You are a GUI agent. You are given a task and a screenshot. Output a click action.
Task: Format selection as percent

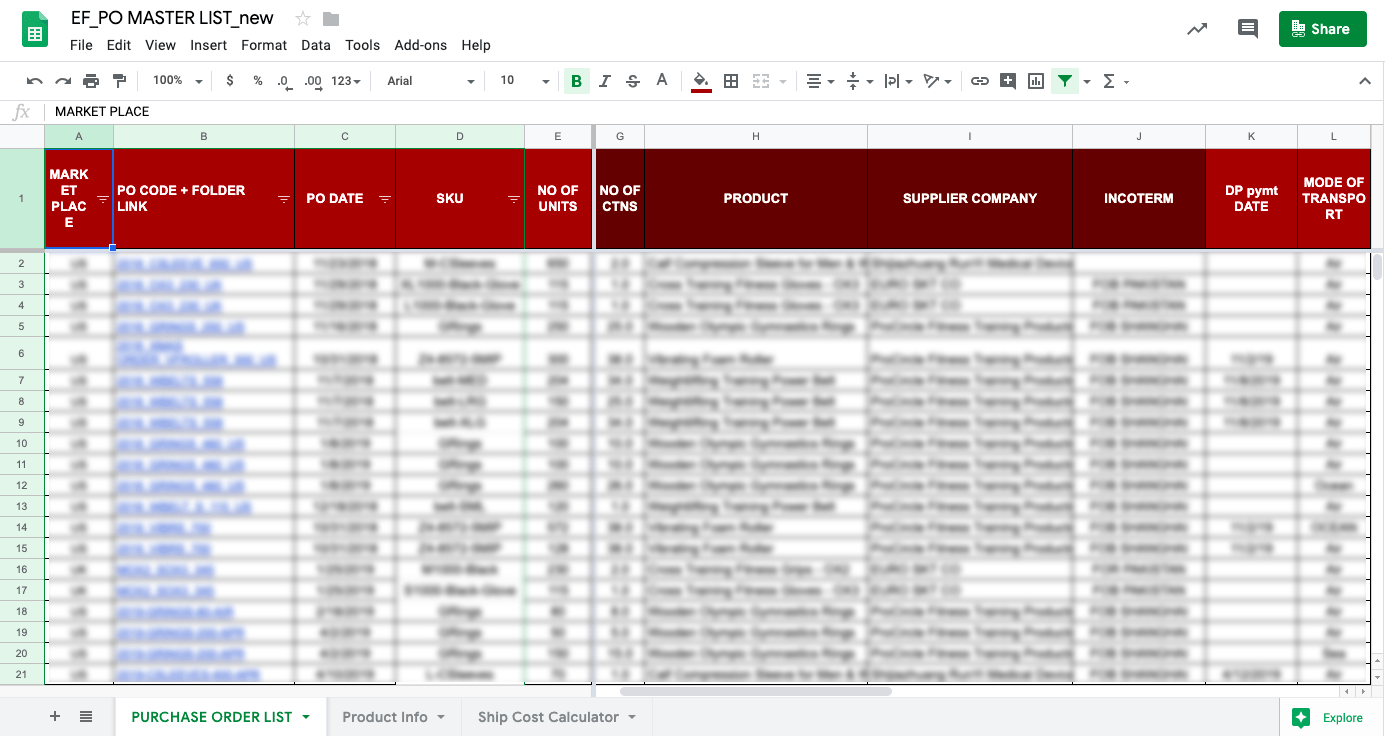point(258,81)
